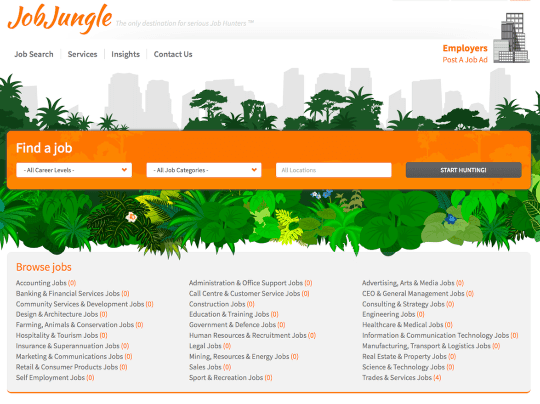
Task: Click the chevron arrow on Career Levels dropdown
Action: pyautogui.click(x=124, y=170)
